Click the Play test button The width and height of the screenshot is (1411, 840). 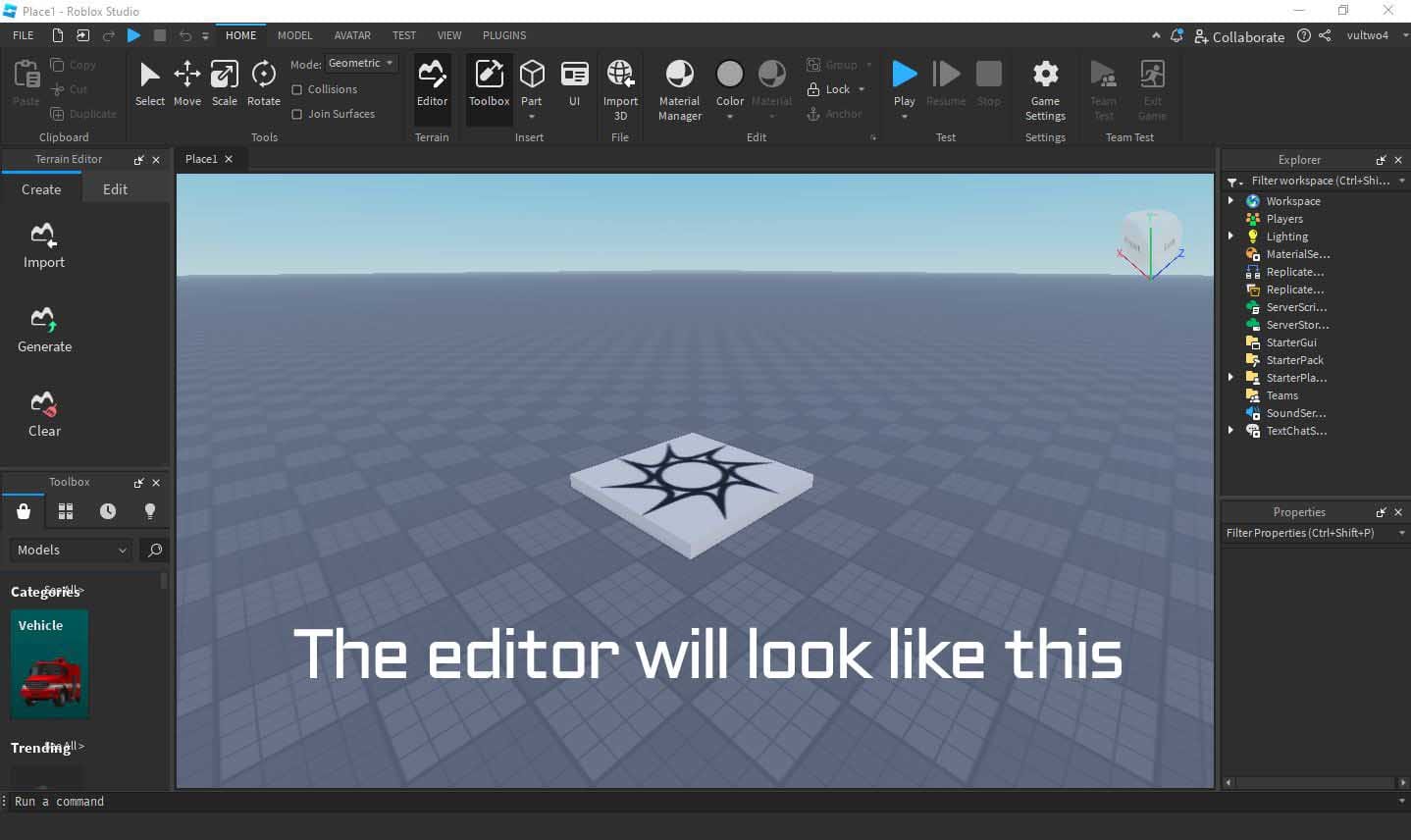pos(904,82)
